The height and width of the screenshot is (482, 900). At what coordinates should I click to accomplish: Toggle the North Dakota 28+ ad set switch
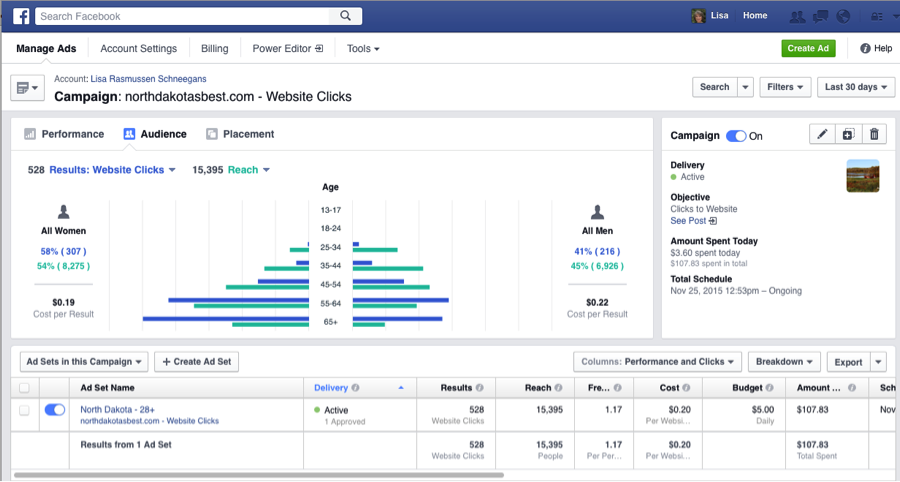pyautogui.click(x=55, y=410)
